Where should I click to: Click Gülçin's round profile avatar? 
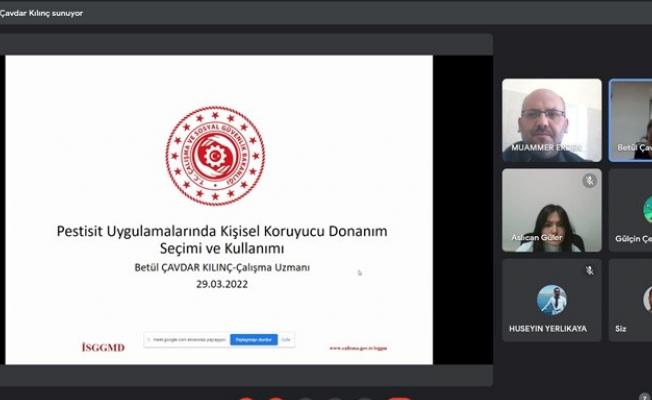coord(647,210)
